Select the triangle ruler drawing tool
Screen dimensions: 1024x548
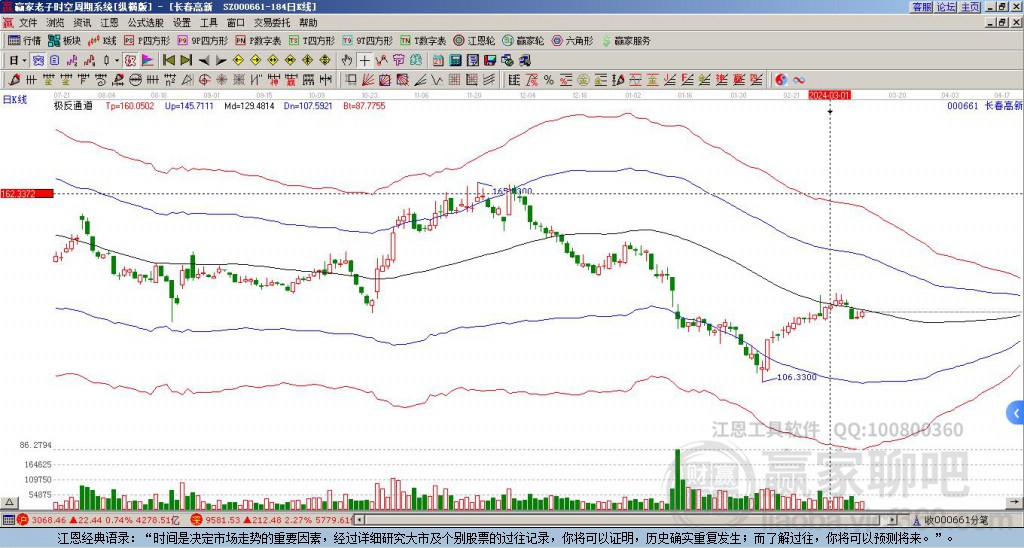(186, 80)
